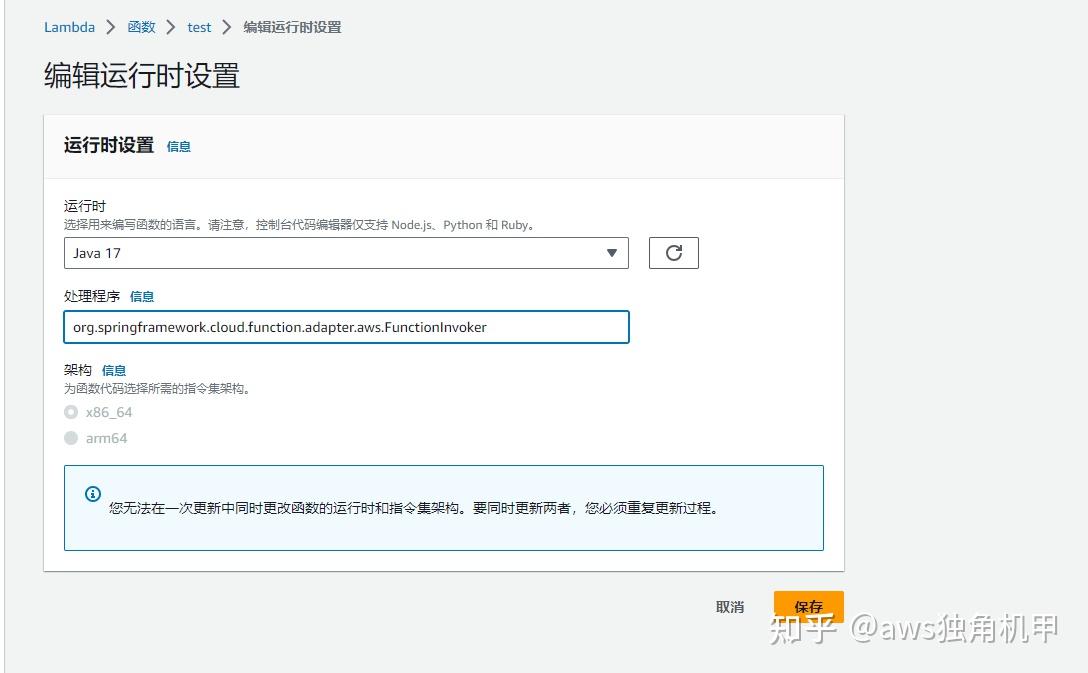The height and width of the screenshot is (673, 1088).
Task: Click the 编辑运行时设置 breadcrumb text
Action: (x=292, y=27)
